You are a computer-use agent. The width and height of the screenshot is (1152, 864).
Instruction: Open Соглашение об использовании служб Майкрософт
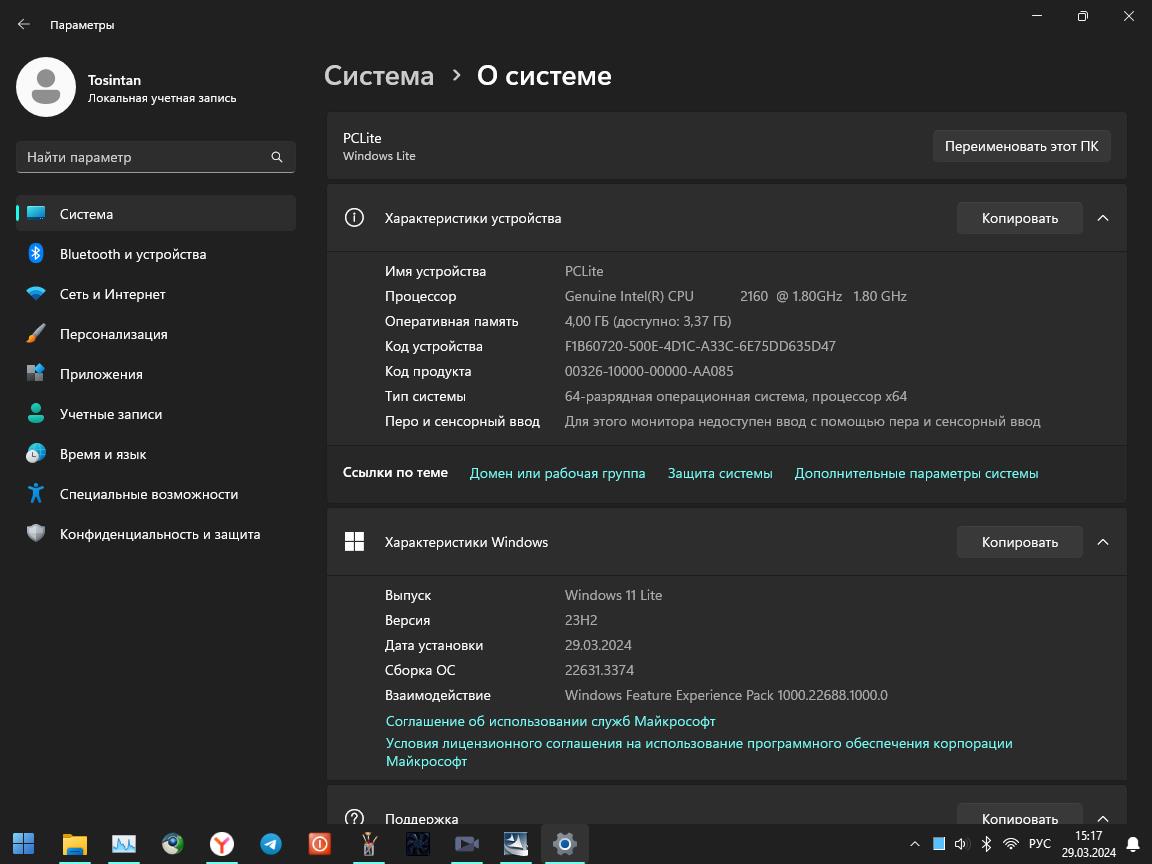(x=550, y=721)
